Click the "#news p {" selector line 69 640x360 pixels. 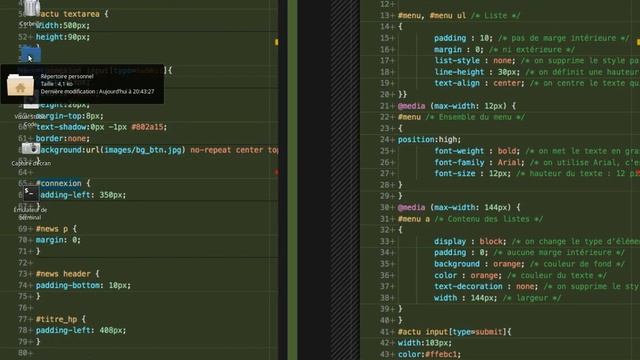click(56, 229)
